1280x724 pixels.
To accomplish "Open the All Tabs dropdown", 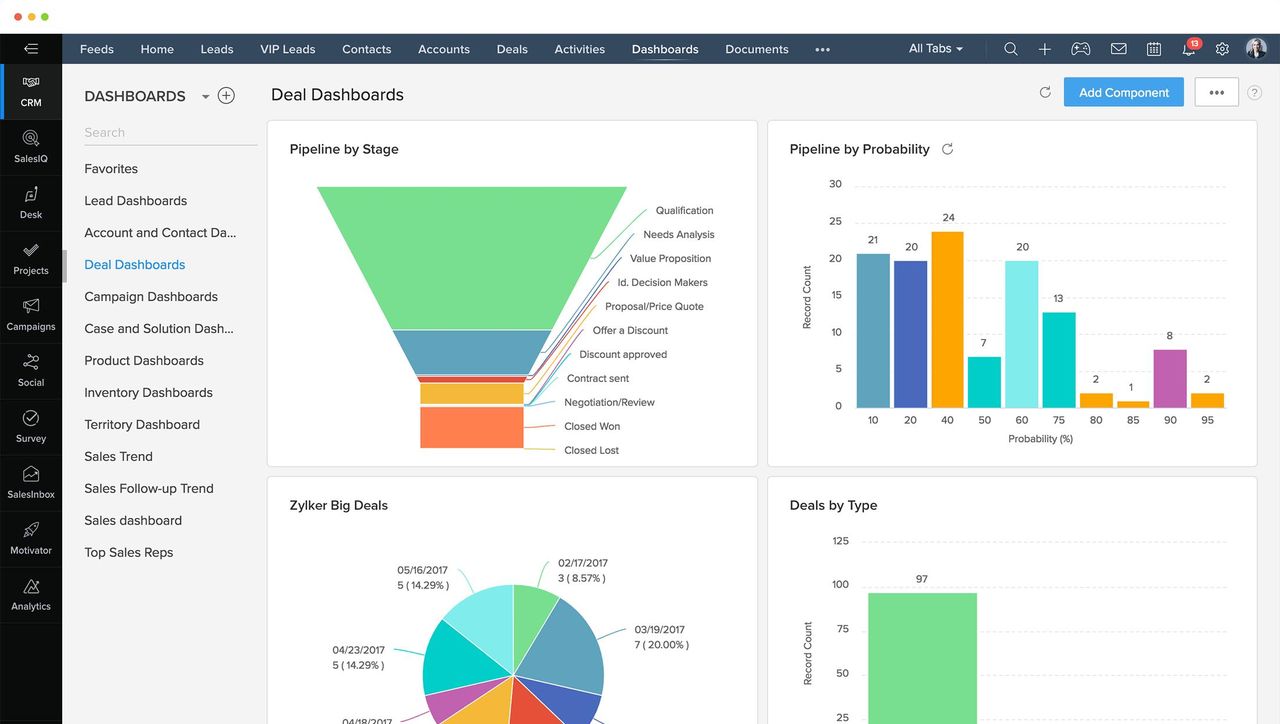I will (936, 48).
